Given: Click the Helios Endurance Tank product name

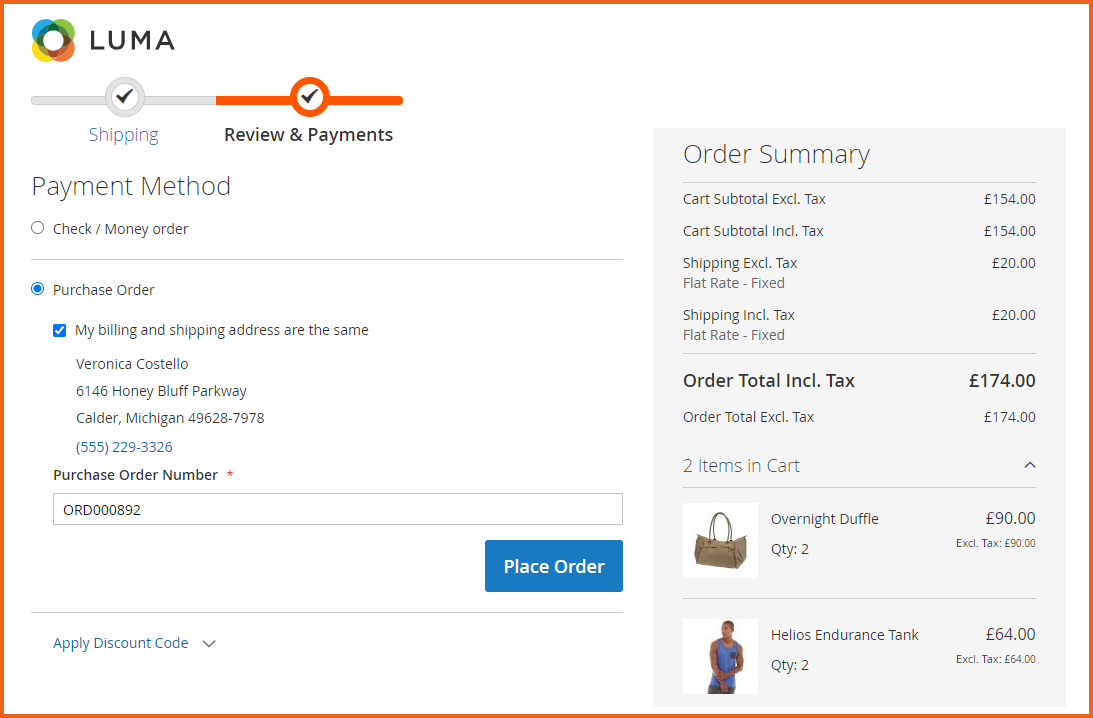Looking at the screenshot, I should click(844, 635).
